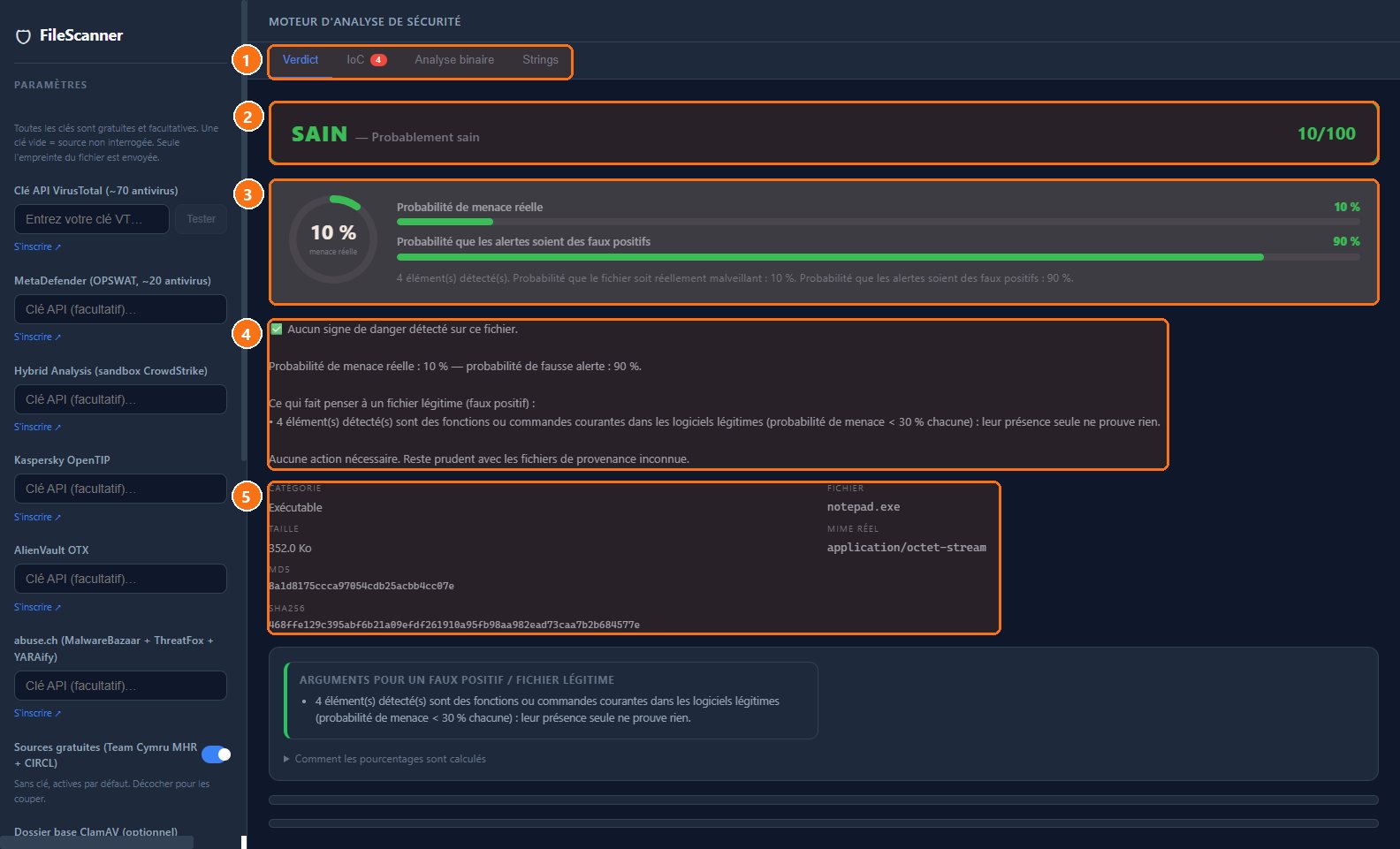Click the SAIN verdict label
The height and width of the screenshot is (849, 1400).
pos(319,134)
